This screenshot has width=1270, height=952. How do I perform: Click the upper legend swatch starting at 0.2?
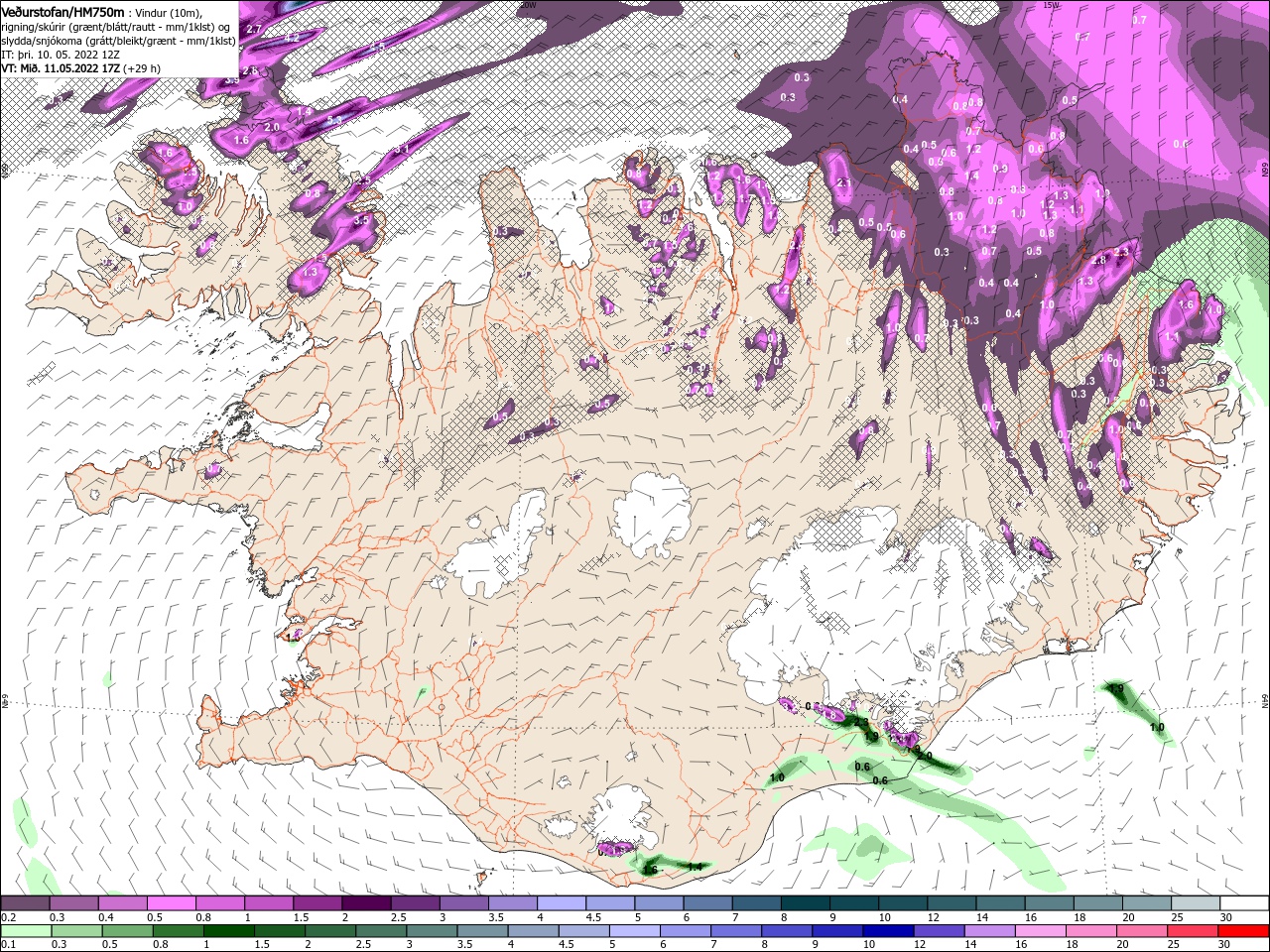point(25,903)
